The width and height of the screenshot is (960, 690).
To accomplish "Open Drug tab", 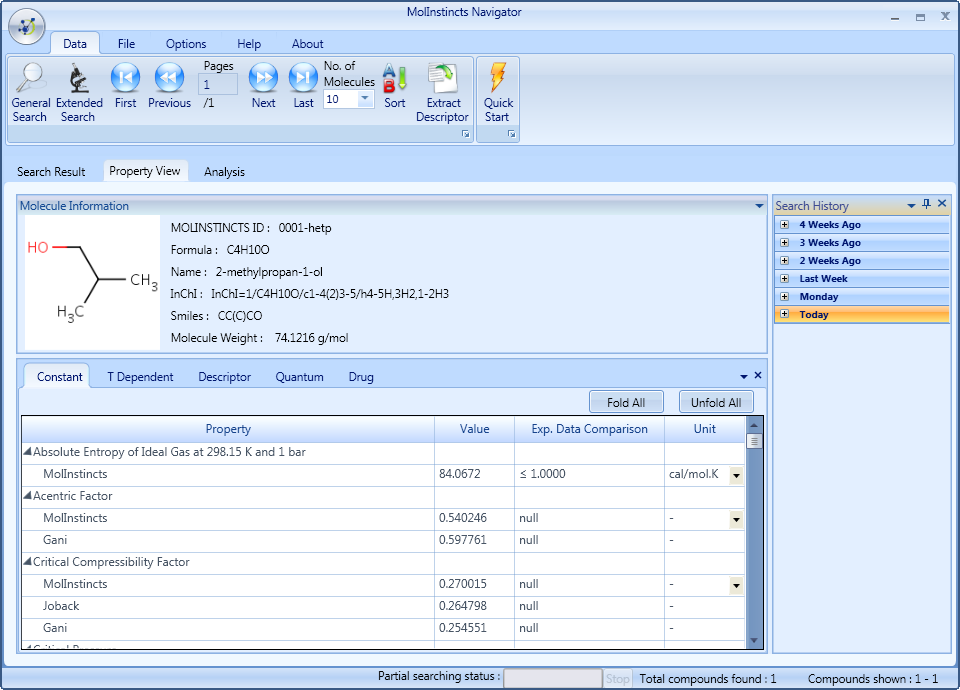I will coord(361,377).
